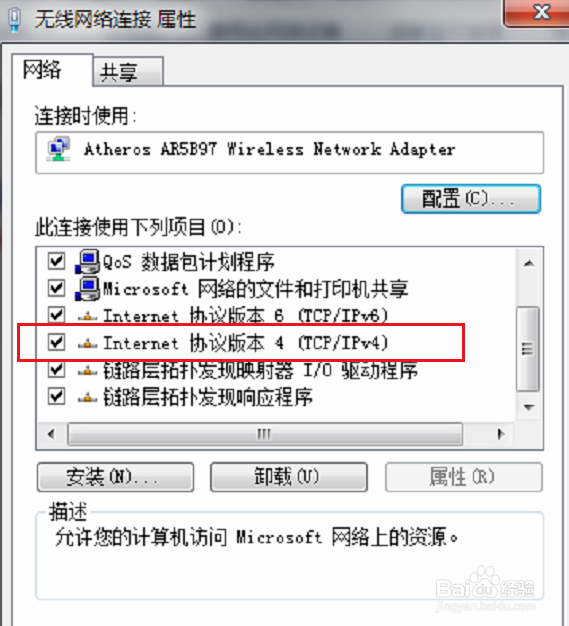This screenshot has height=626, width=569.
Task: Click the horizontal scrollbar thumb below the list
Action: point(265,434)
